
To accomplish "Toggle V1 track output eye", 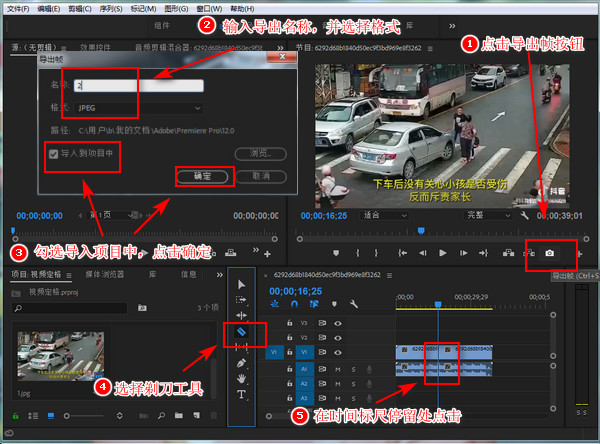I will point(338,353).
